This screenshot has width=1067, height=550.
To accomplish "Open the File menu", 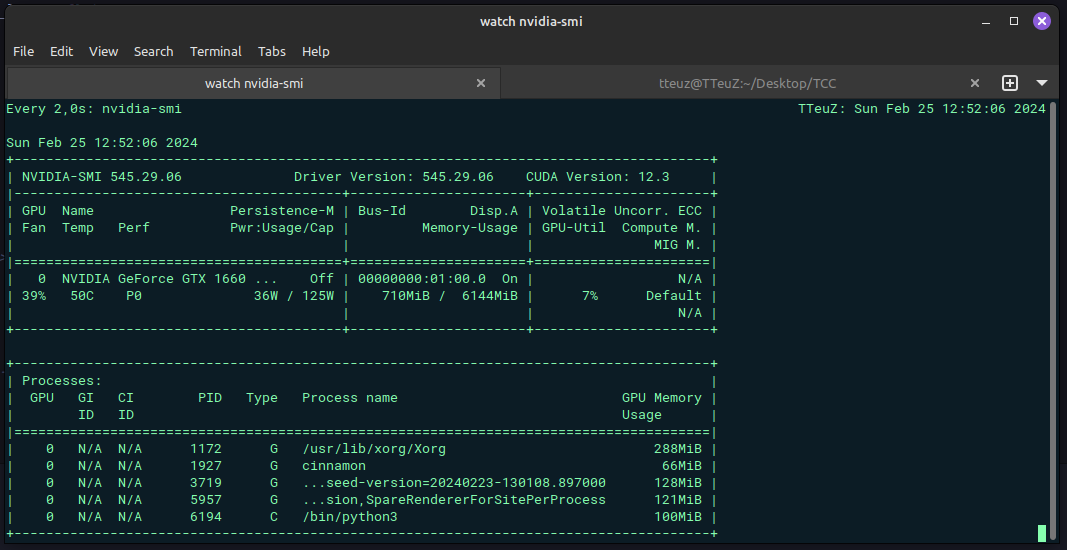I will (23, 51).
